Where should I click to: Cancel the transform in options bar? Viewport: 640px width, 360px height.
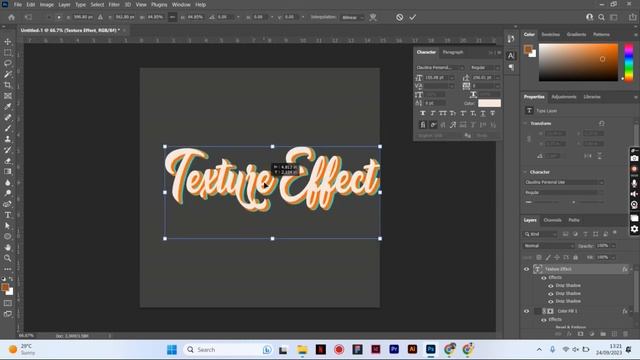(x=400, y=17)
